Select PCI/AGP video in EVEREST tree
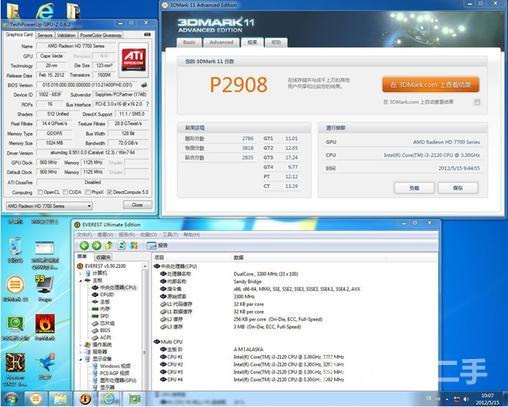The image size is (508, 407). (x=115, y=373)
